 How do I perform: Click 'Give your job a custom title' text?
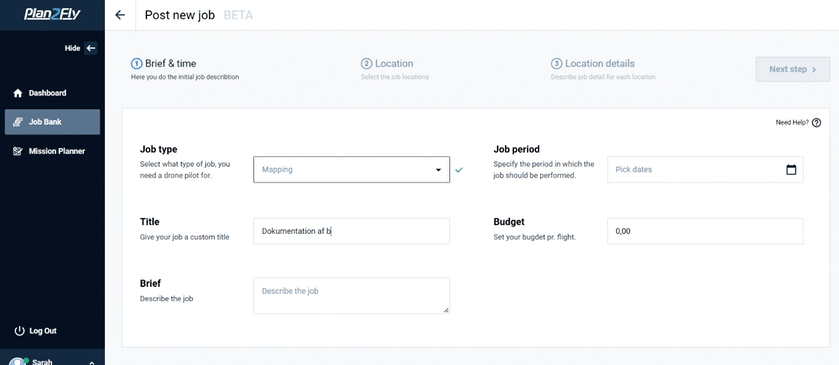185,237
